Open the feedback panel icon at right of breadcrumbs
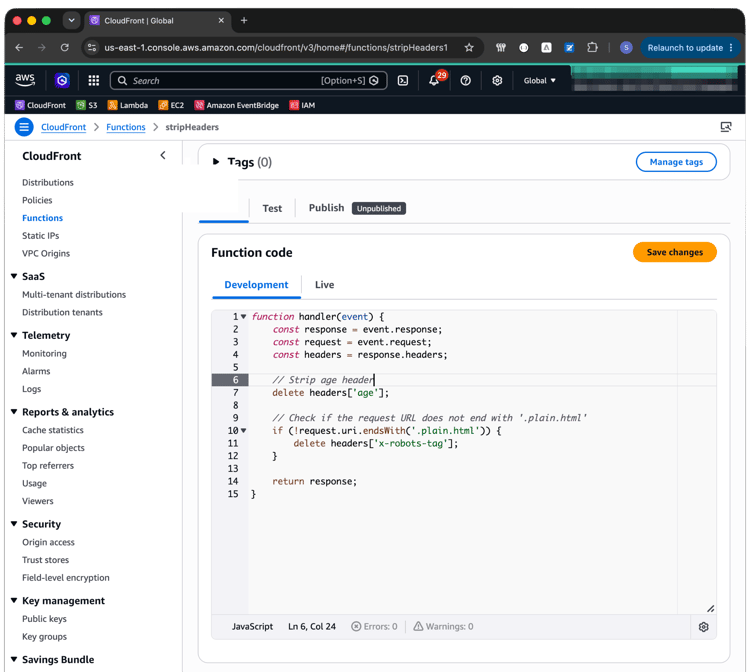750x672 pixels. (726, 127)
